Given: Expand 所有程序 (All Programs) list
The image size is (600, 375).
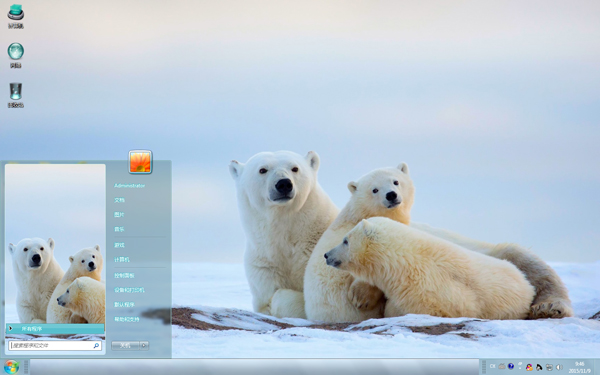Looking at the screenshot, I should coord(55,329).
